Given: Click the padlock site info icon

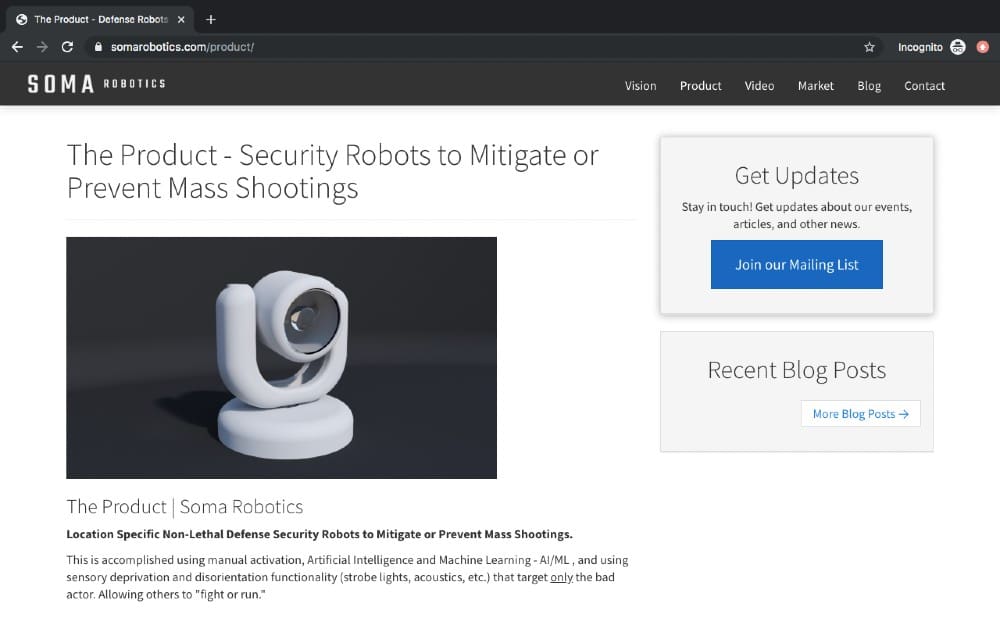Looking at the screenshot, I should click(97, 47).
